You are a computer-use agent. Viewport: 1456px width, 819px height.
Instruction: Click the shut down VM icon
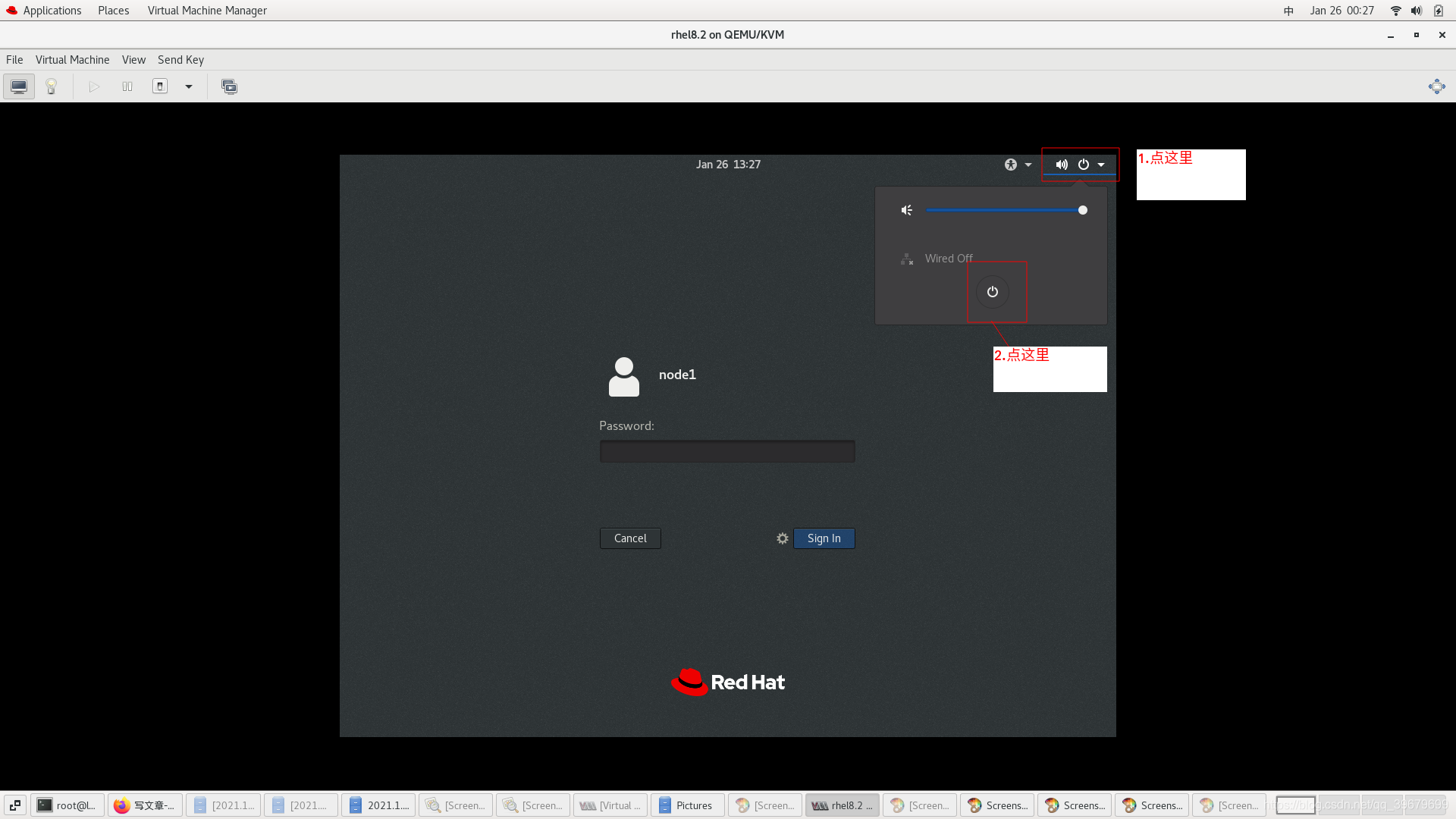pyautogui.click(x=160, y=86)
